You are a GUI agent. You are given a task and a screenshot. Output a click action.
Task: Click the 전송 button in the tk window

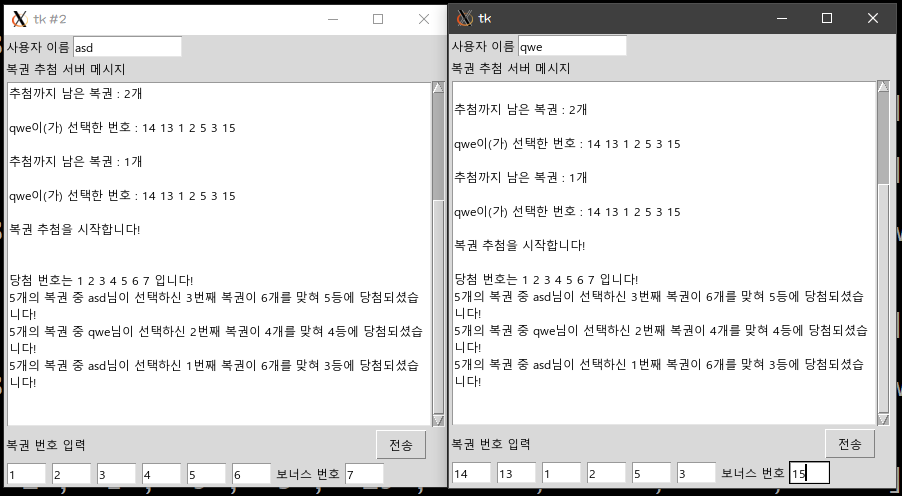850,444
